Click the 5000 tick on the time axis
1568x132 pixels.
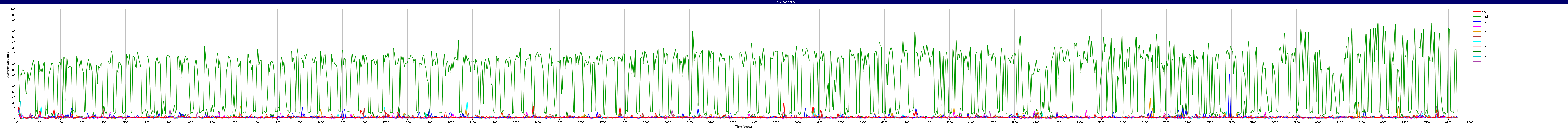1101,122
